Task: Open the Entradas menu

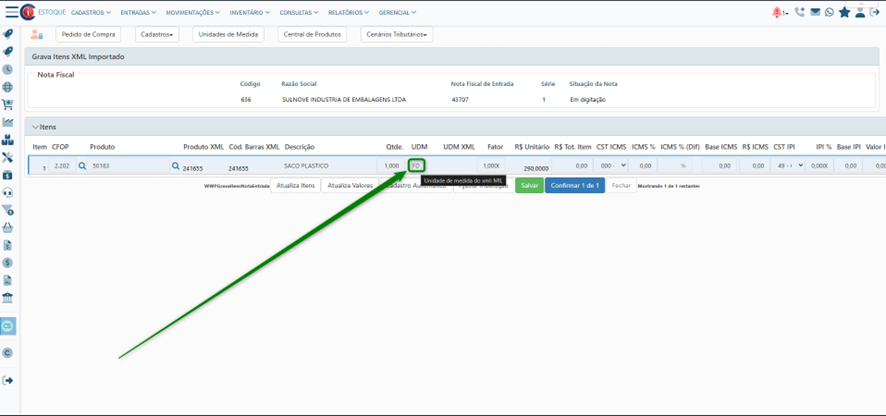Action: click(x=139, y=12)
